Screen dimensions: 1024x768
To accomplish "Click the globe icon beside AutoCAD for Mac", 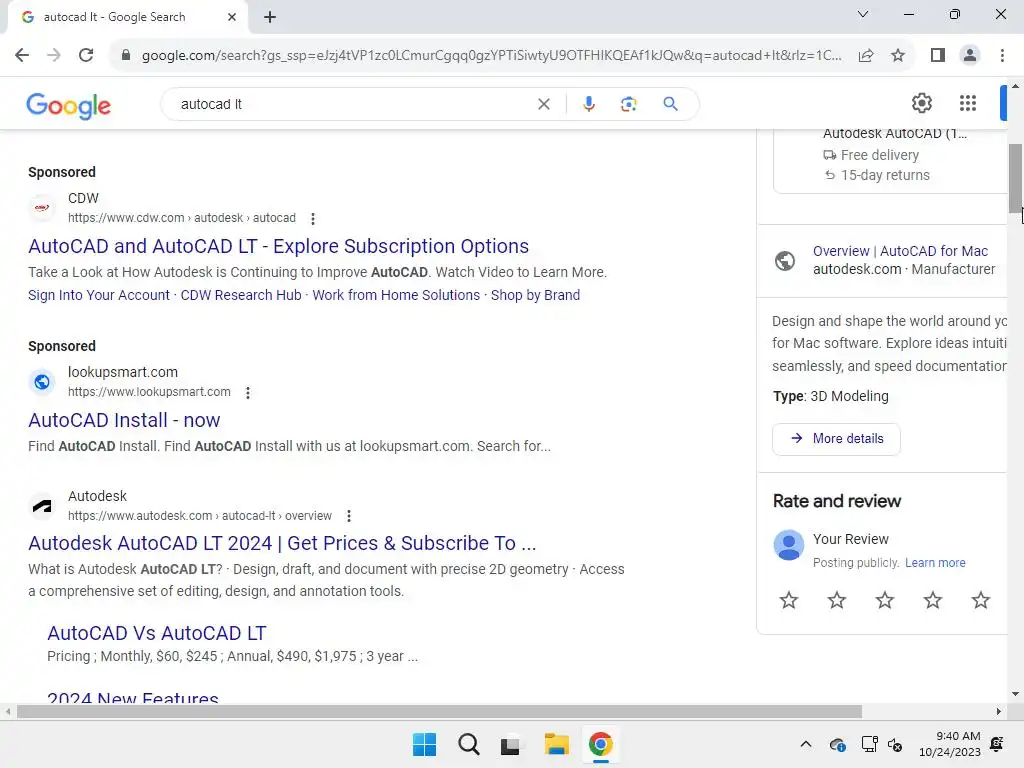I will coord(785,261).
